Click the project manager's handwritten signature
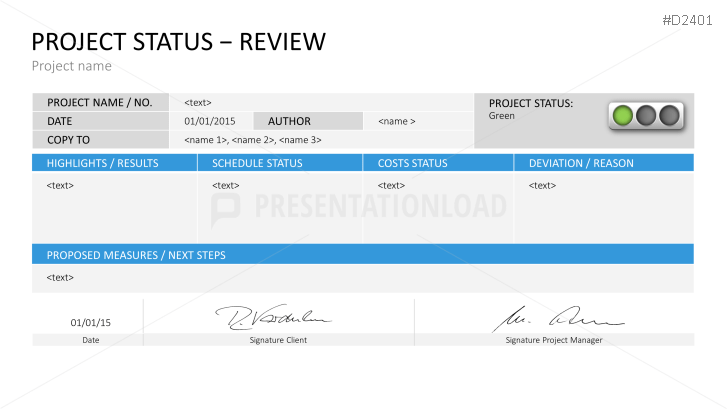 pyautogui.click(x=557, y=319)
